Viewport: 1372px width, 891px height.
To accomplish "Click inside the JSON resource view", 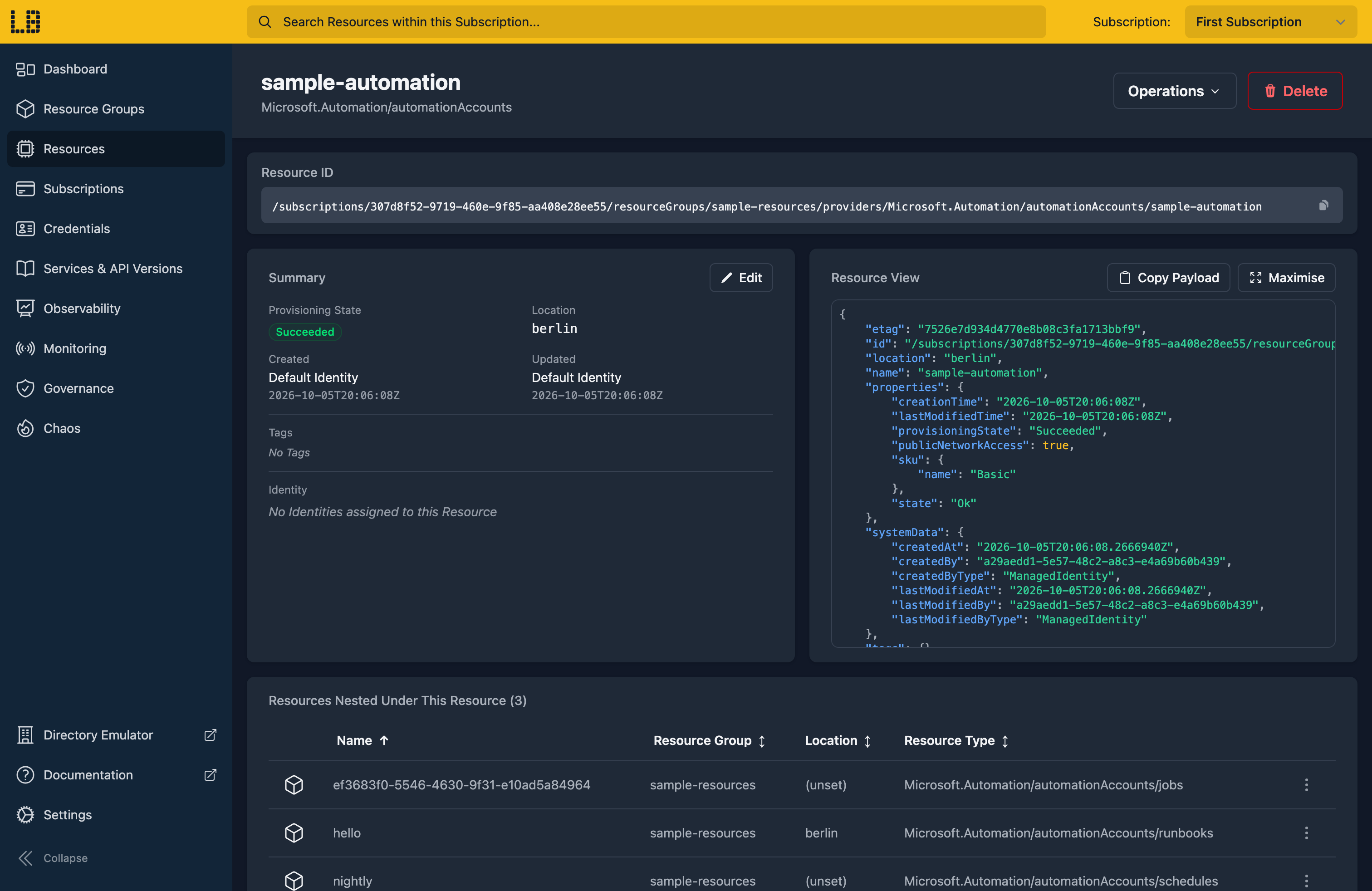I will (x=1083, y=473).
